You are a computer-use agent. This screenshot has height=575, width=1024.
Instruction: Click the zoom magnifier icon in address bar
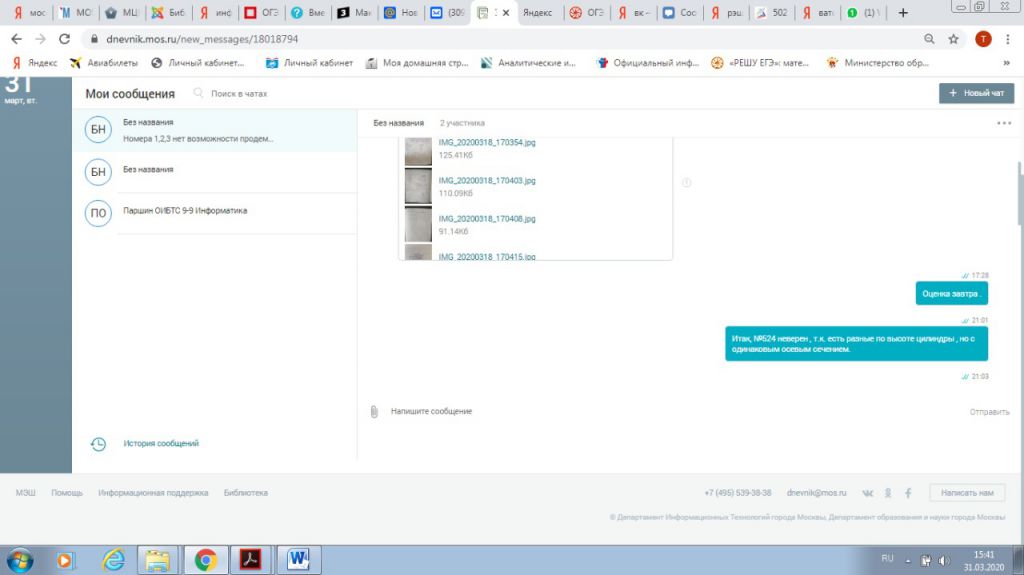(929, 39)
